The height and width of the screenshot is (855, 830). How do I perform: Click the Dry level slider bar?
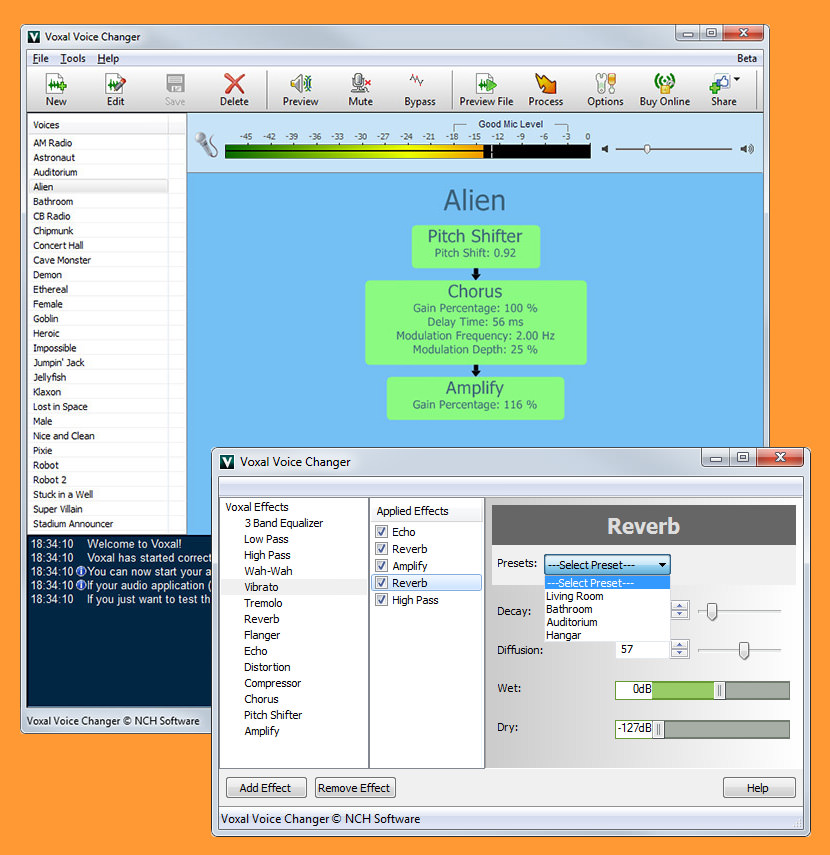coord(702,729)
